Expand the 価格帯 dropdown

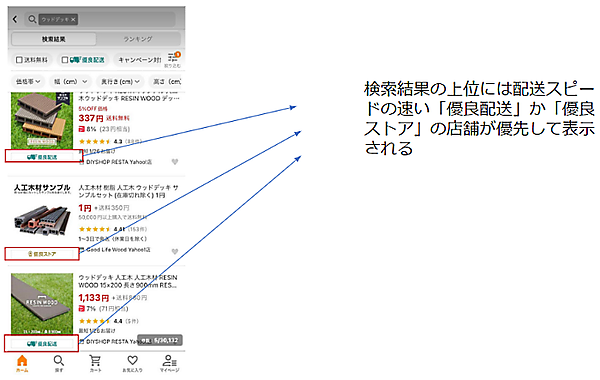(28, 82)
